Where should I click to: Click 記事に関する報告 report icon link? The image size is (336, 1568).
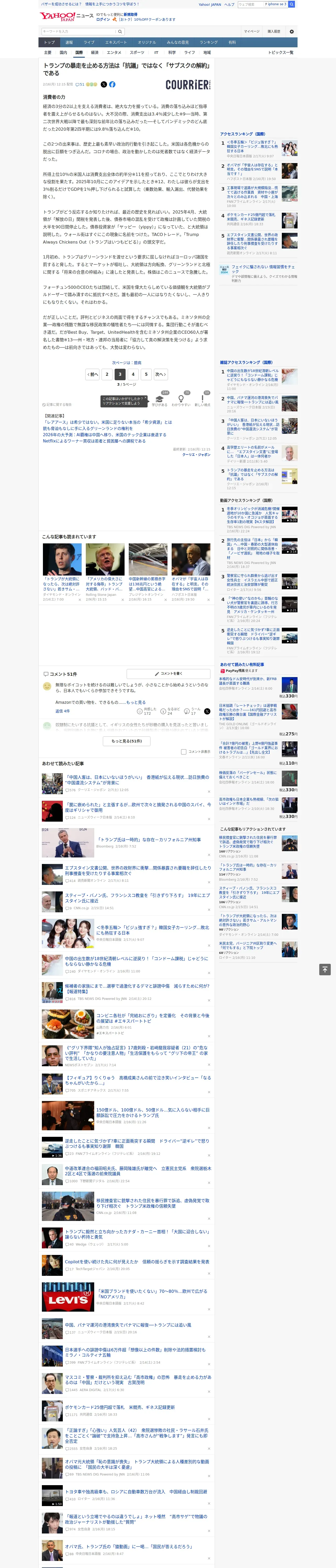tap(57, 404)
